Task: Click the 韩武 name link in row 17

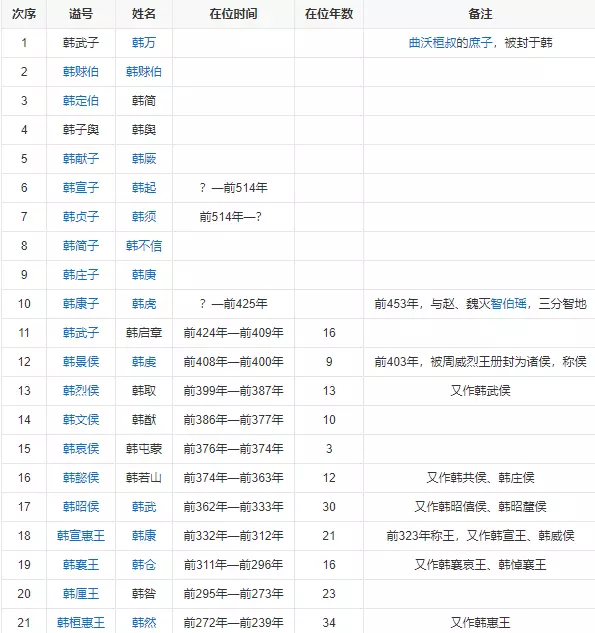Action: [x=144, y=507]
